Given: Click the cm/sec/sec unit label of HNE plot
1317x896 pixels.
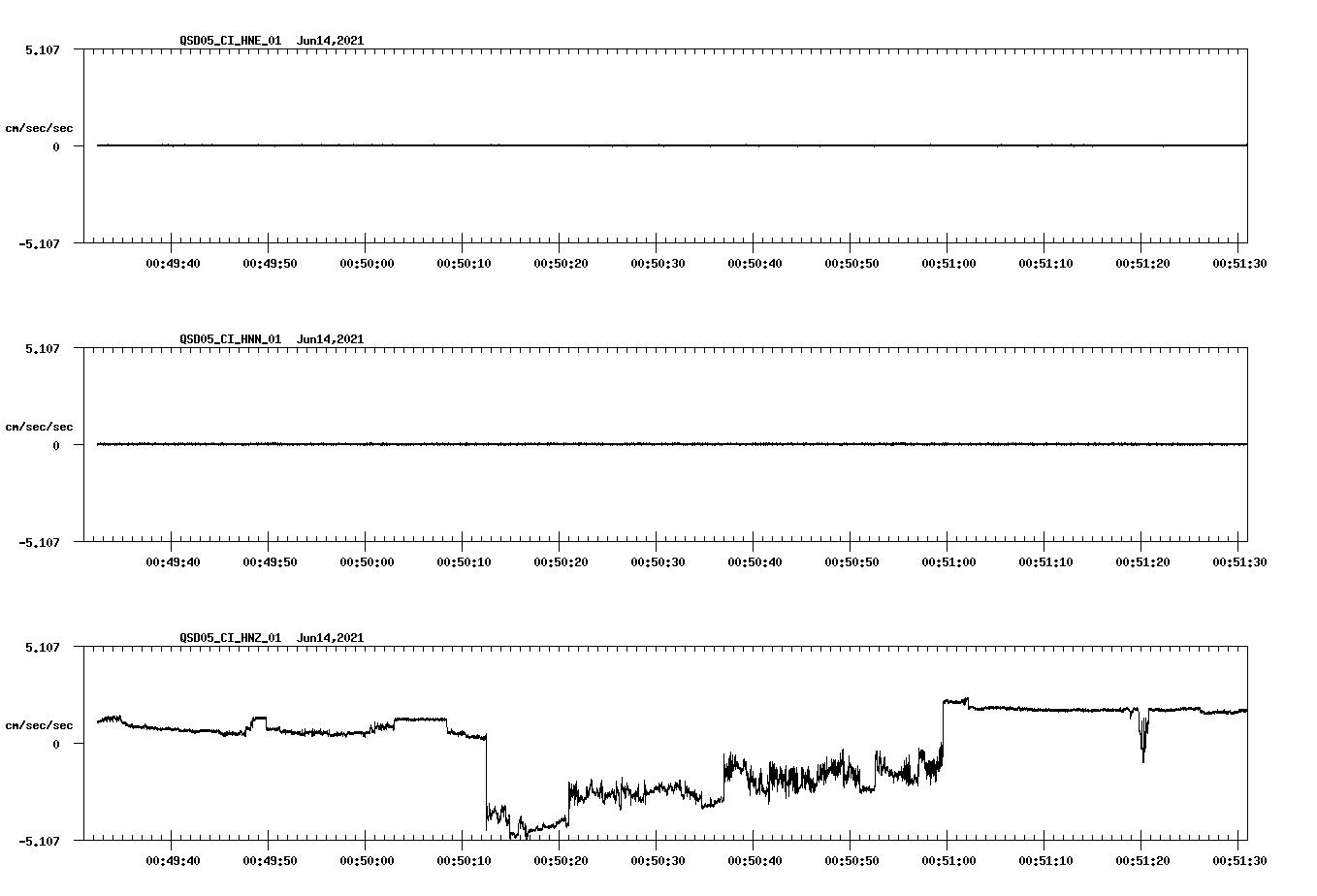Looking at the screenshot, I should click(x=40, y=128).
